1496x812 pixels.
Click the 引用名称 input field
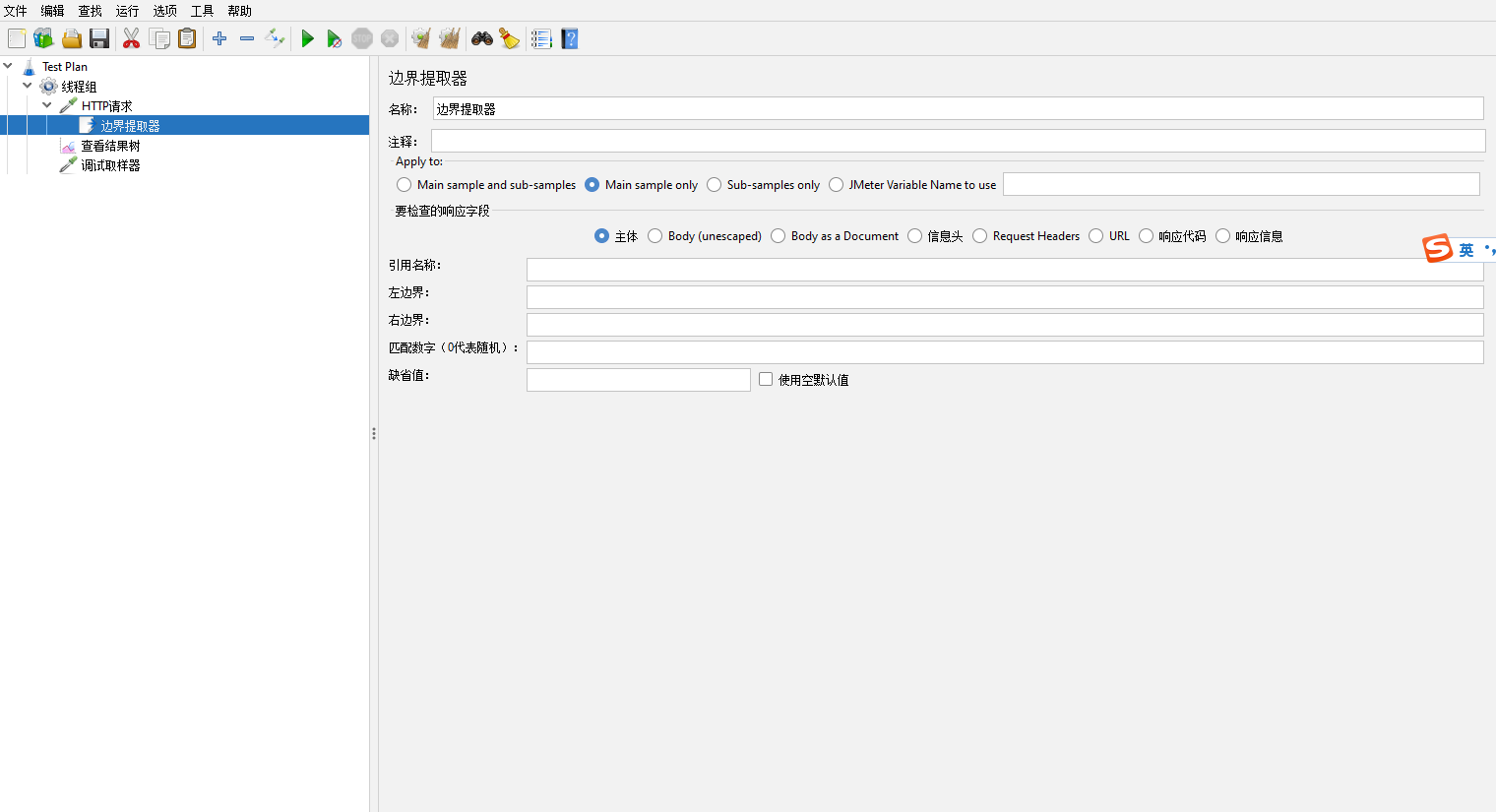1005,270
